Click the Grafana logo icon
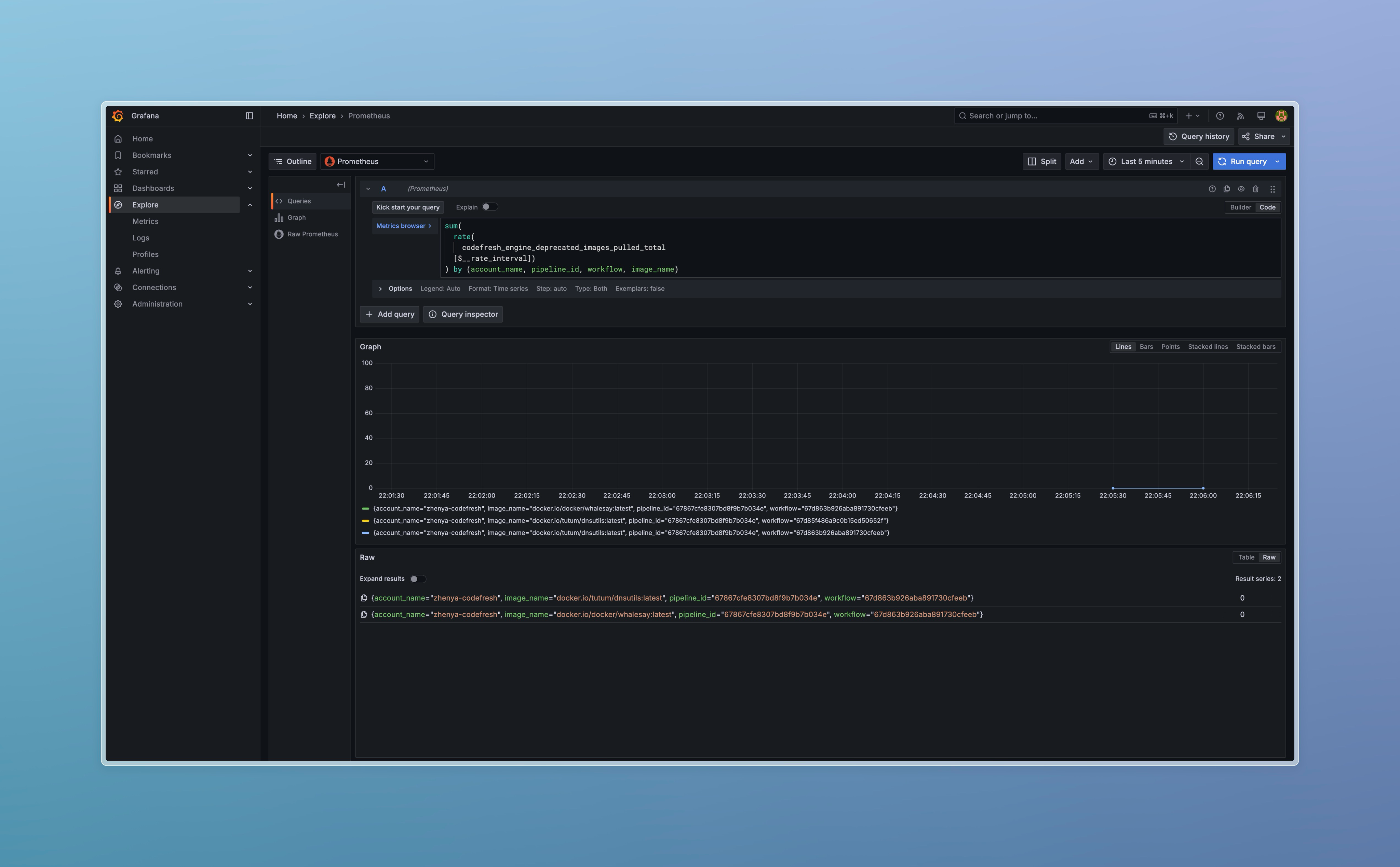1400x867 pixels. (x=118, y=116)
